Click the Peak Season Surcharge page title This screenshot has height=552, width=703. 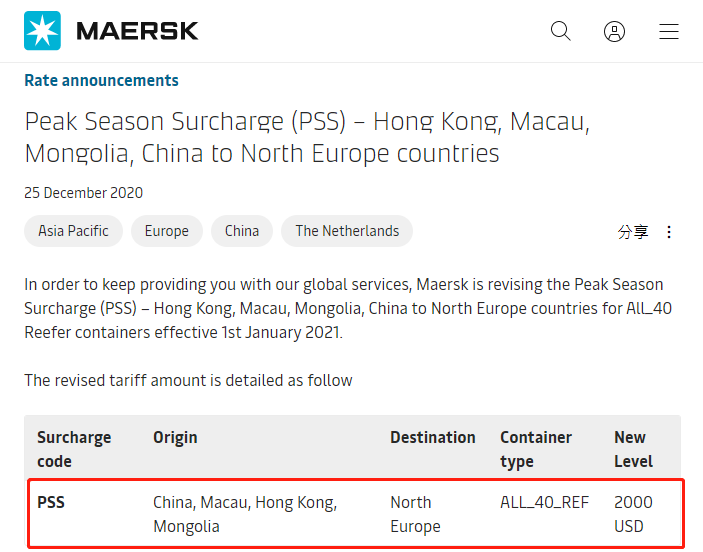[307, 138]
